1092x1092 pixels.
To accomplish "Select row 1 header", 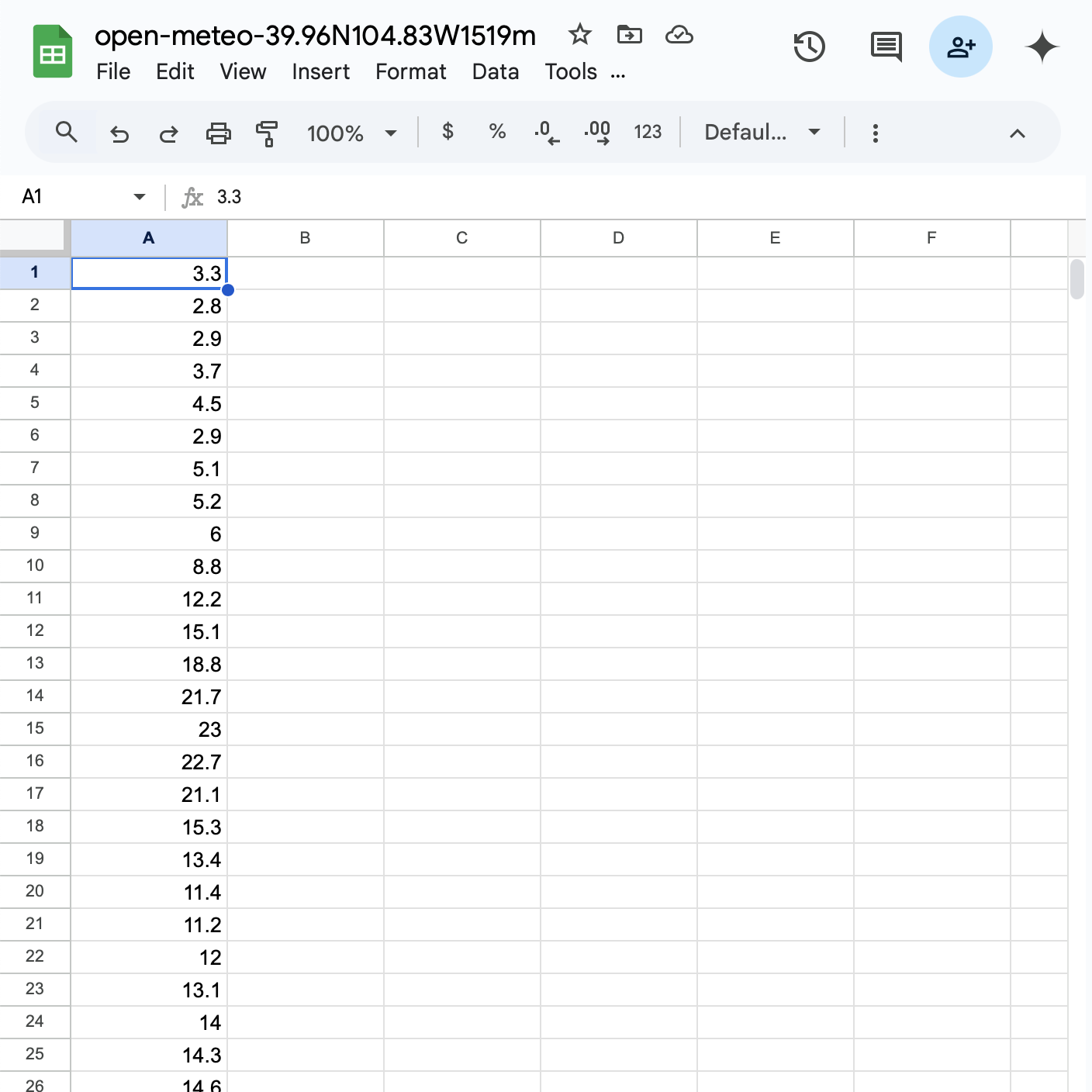I will click(x=35, y=272).
